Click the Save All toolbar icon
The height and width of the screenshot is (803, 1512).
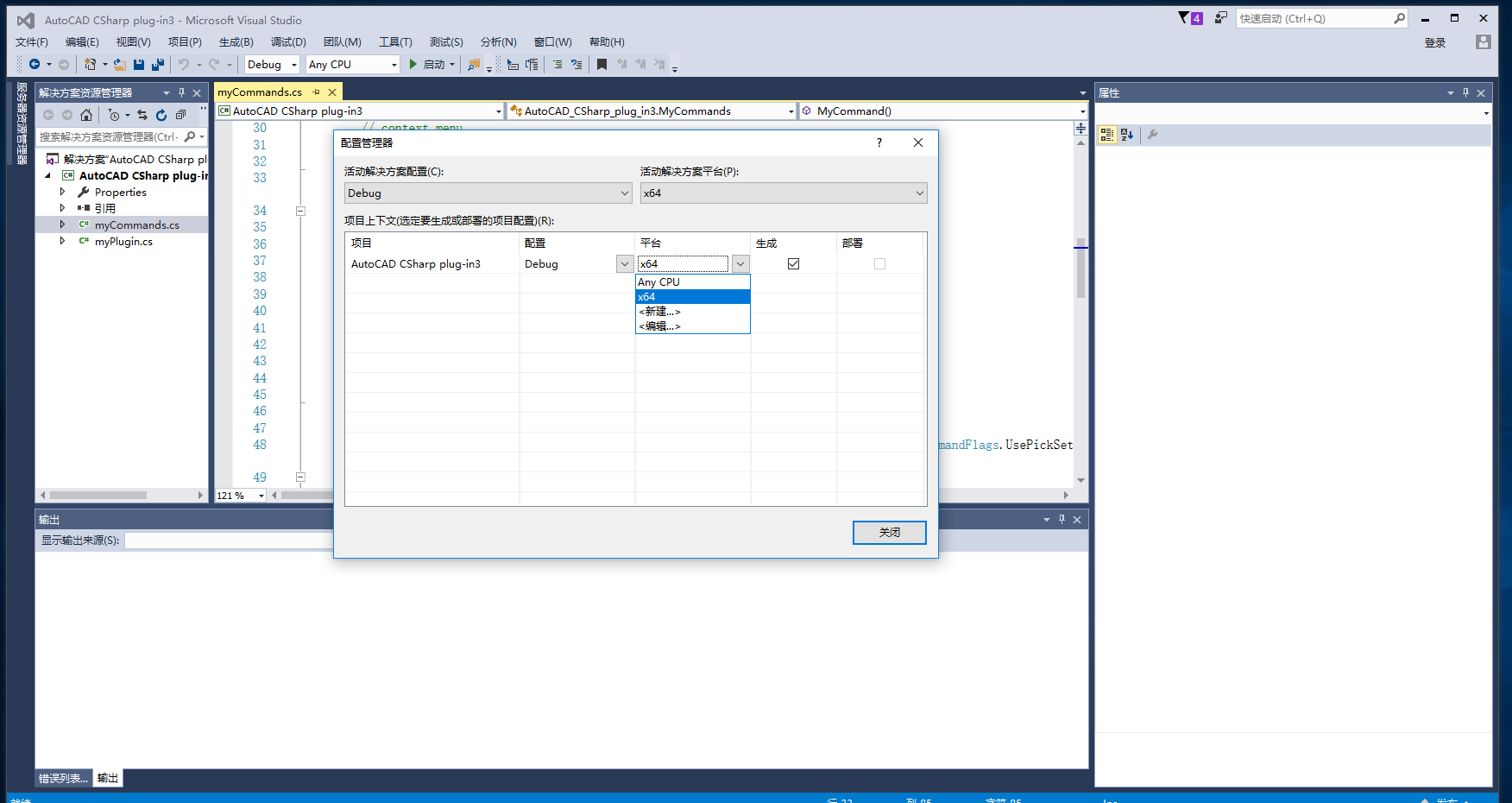[158, 65]
